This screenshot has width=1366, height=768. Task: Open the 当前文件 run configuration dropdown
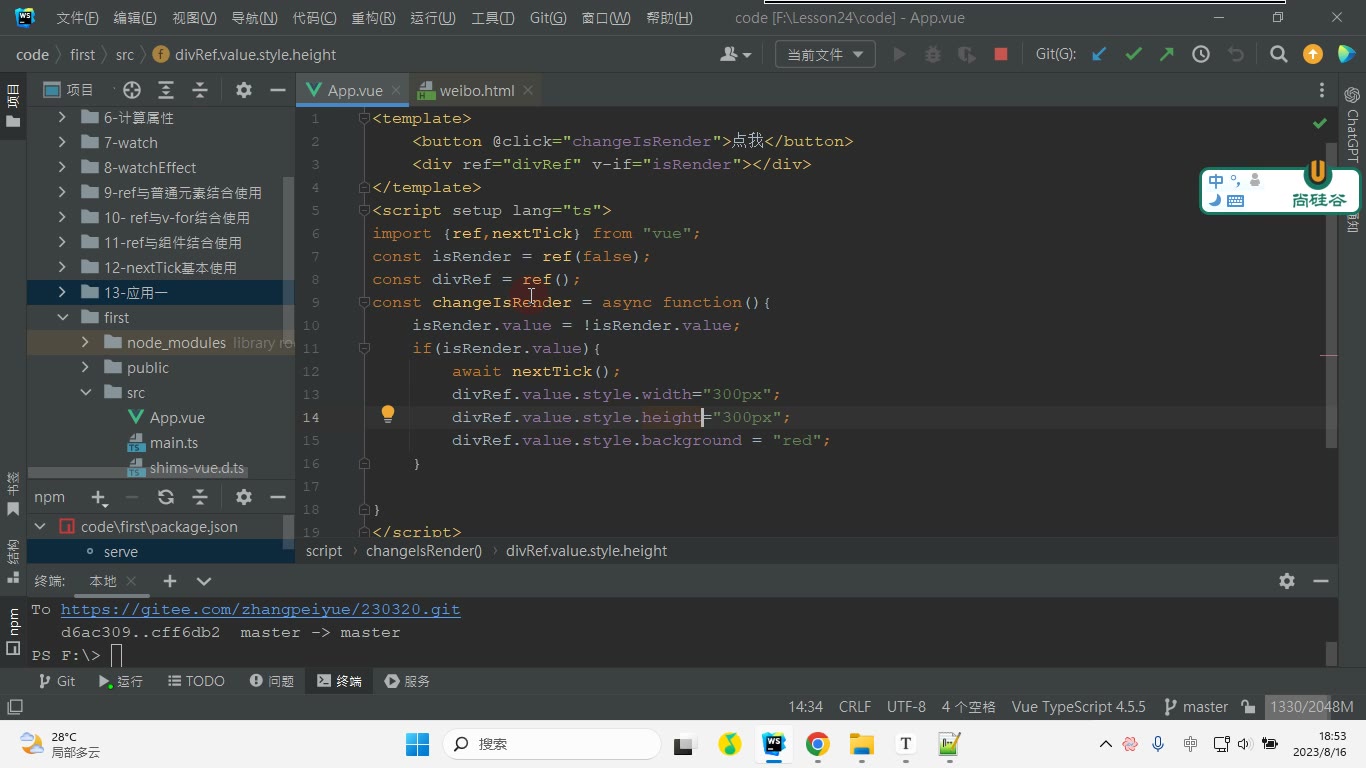825,55
